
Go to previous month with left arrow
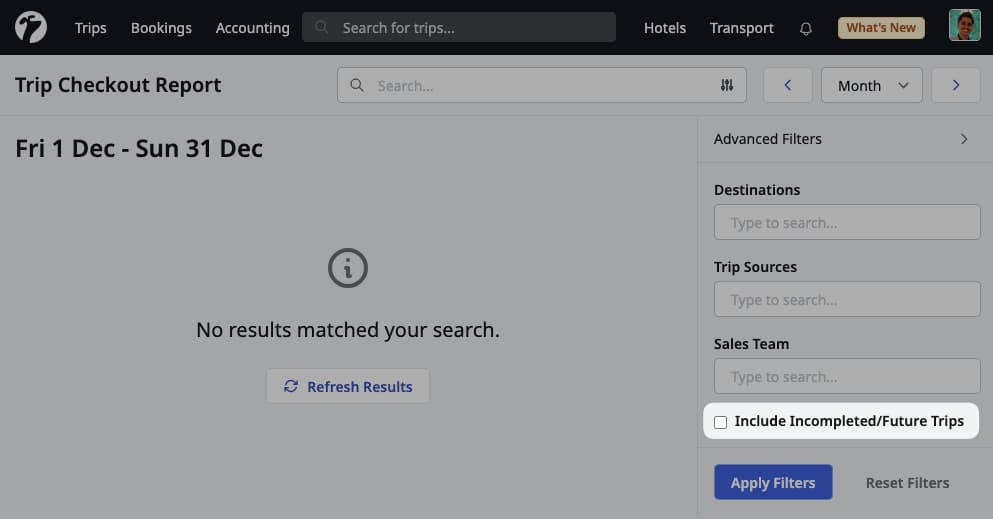pyautogui.click(x=788, y=86)
